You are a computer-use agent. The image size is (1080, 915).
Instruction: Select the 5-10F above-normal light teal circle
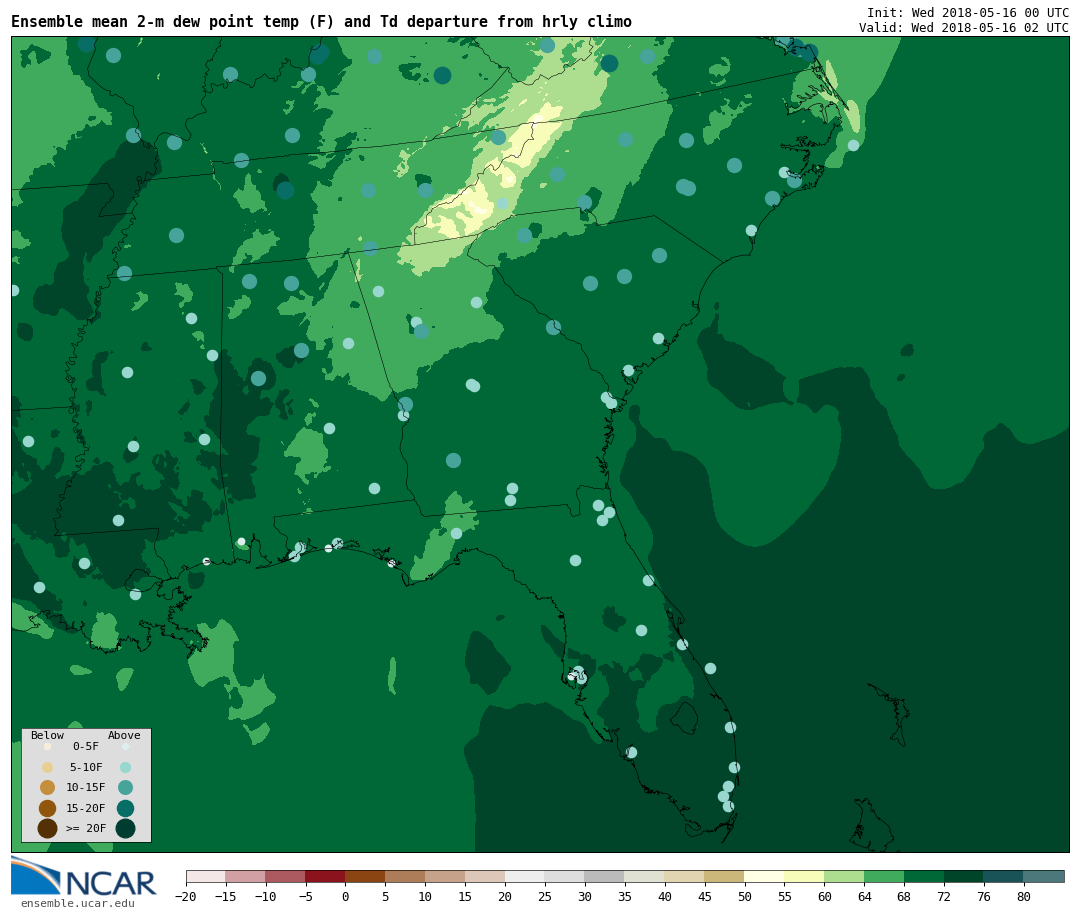[125, 767]
